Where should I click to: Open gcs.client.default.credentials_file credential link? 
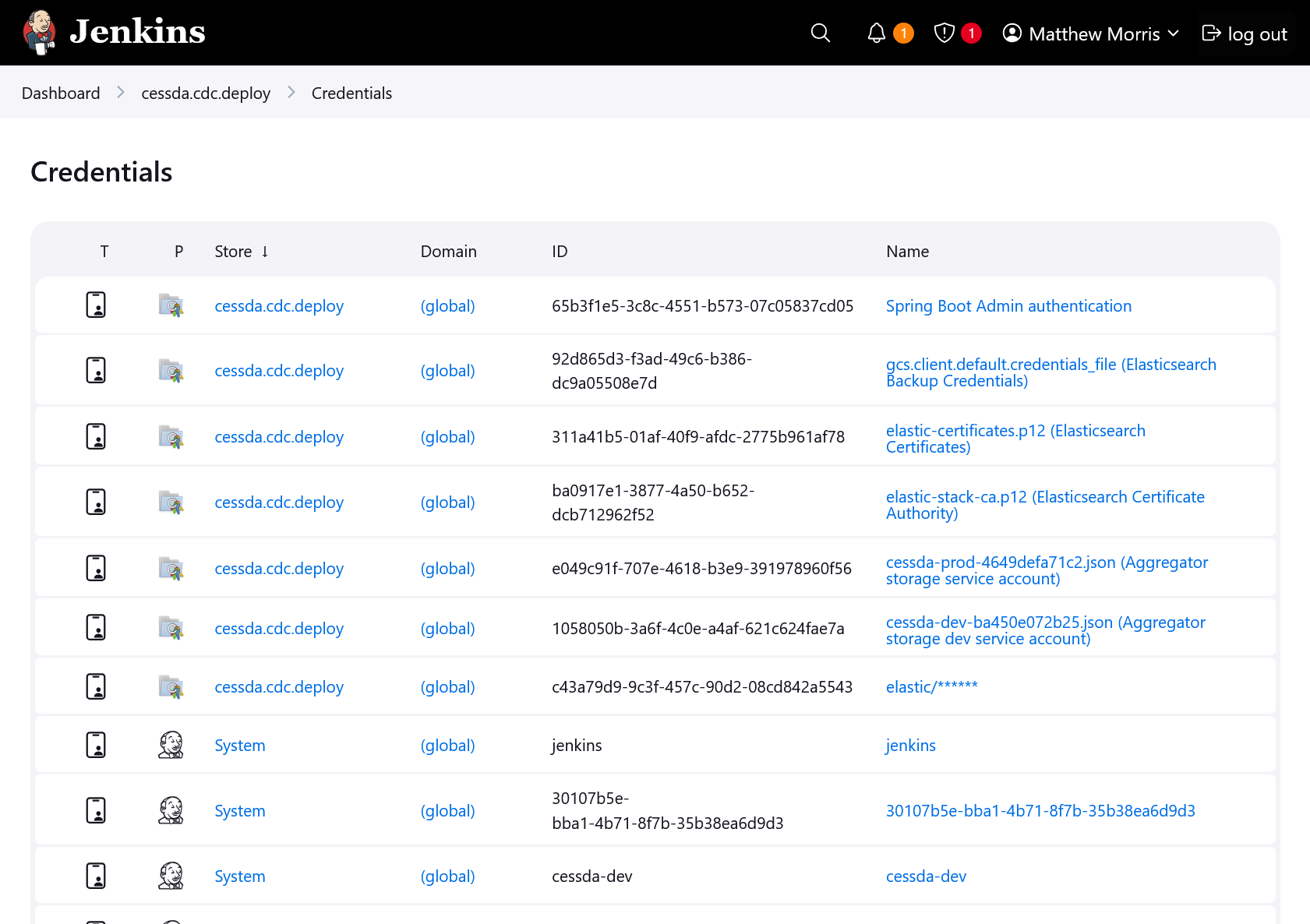1050,372
